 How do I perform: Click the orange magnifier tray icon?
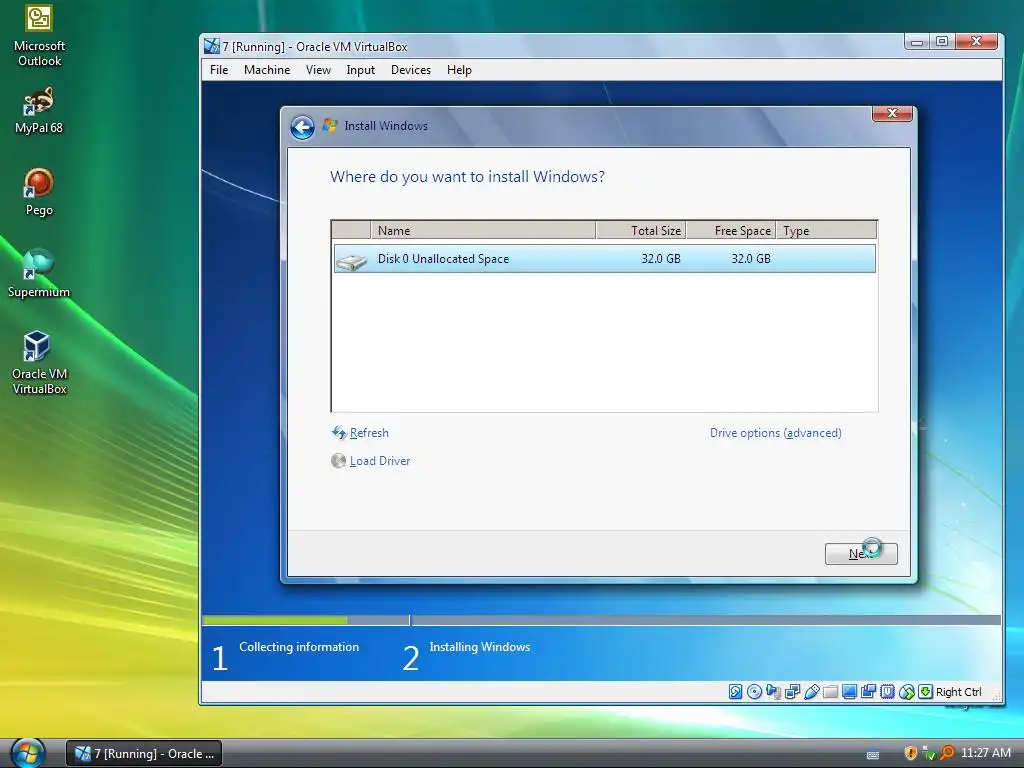click(946, 753)
